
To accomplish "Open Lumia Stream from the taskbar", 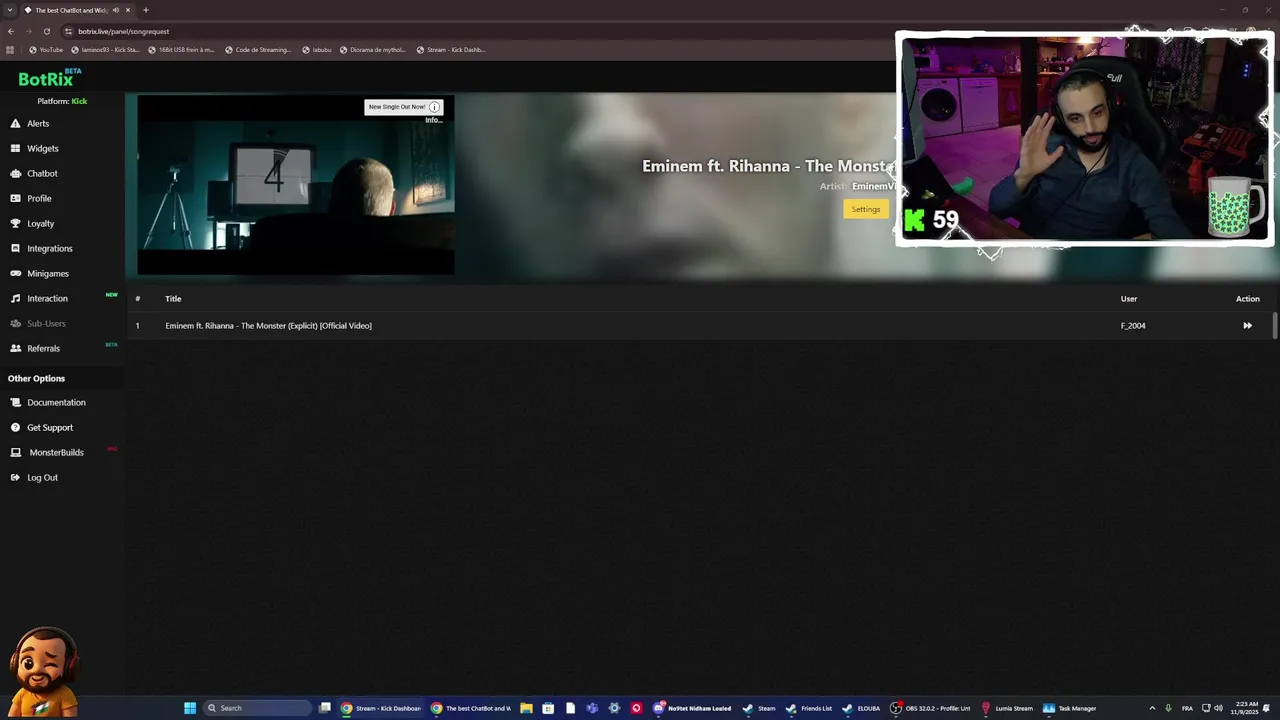I will (1008, 708).
